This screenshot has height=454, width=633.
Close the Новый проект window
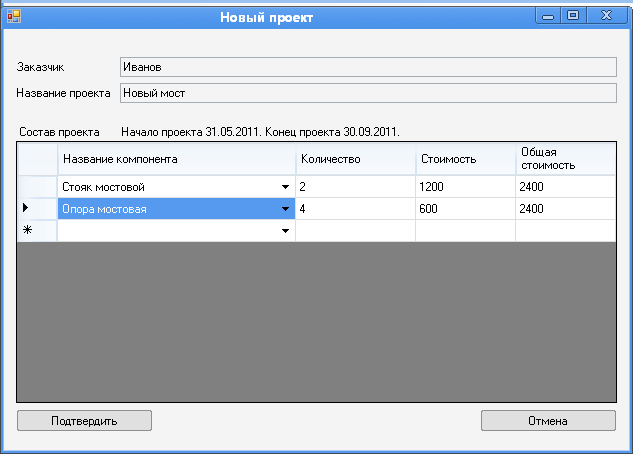(606, 16)
